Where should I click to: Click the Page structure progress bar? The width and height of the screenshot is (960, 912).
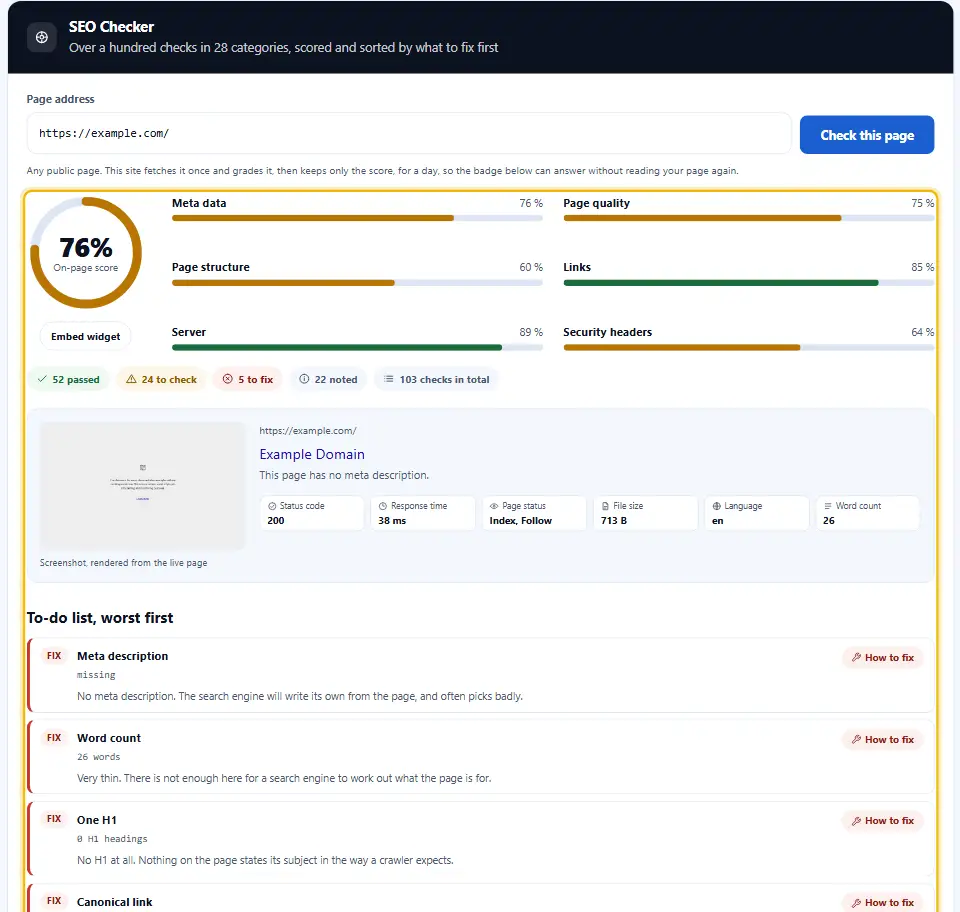tap(357, 283)
